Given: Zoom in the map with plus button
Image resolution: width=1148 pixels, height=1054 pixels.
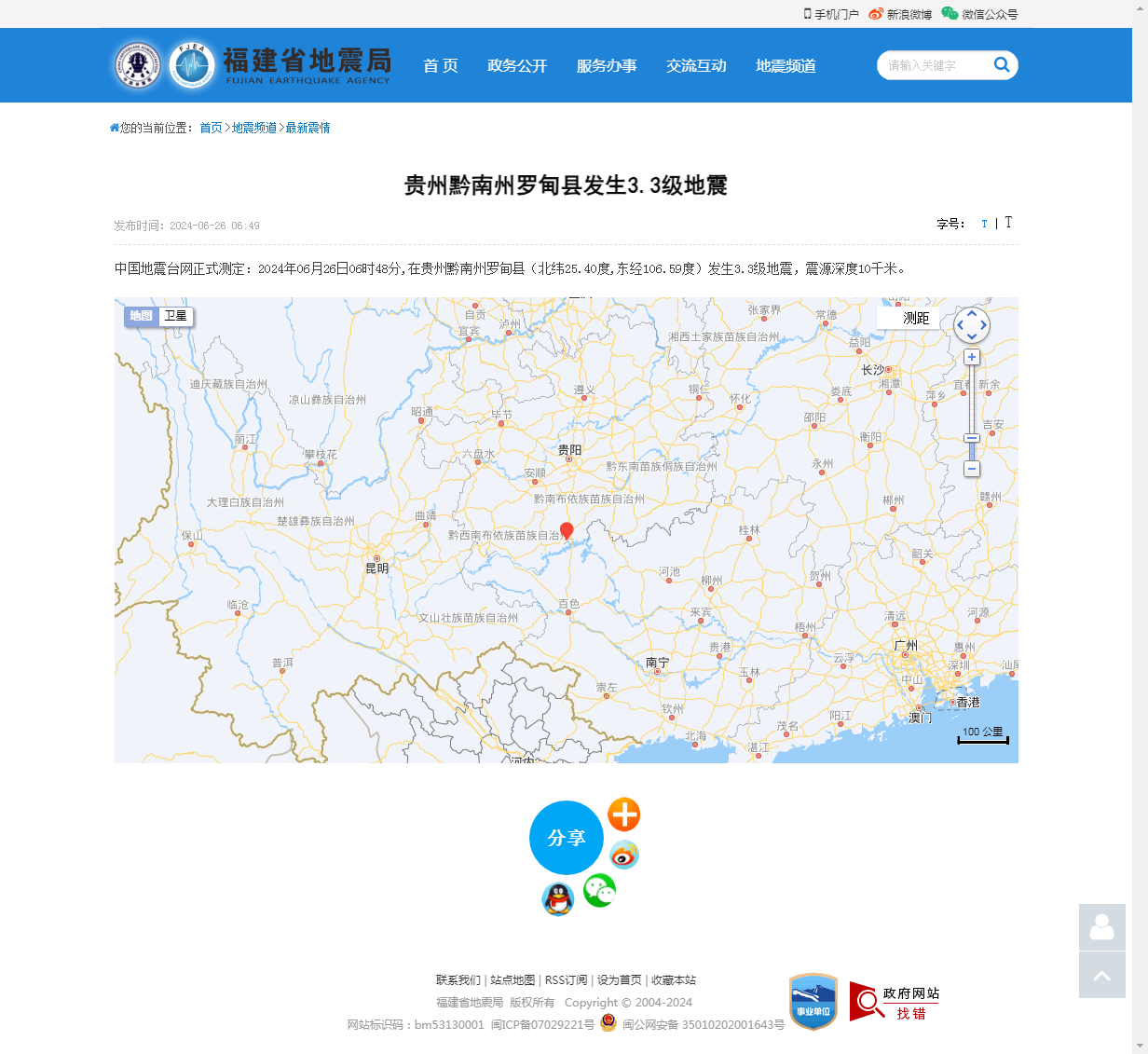Looking at the screenshot, I should [x=972, y=357].
